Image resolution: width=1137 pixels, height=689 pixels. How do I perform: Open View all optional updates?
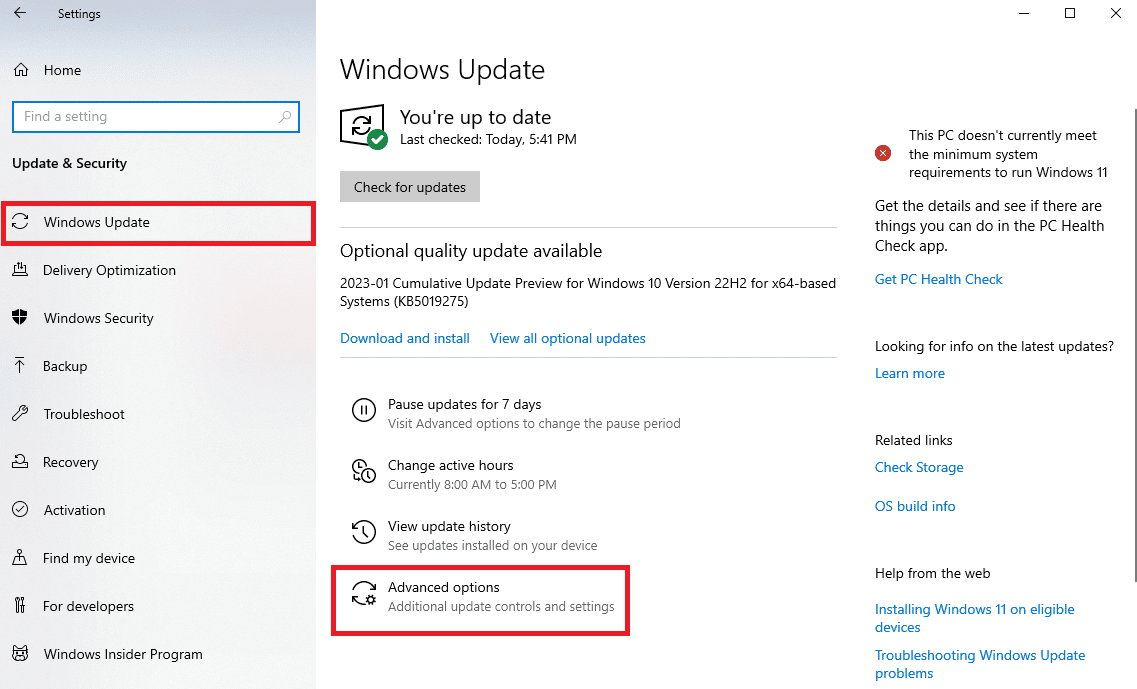click(x=568, y=338)
